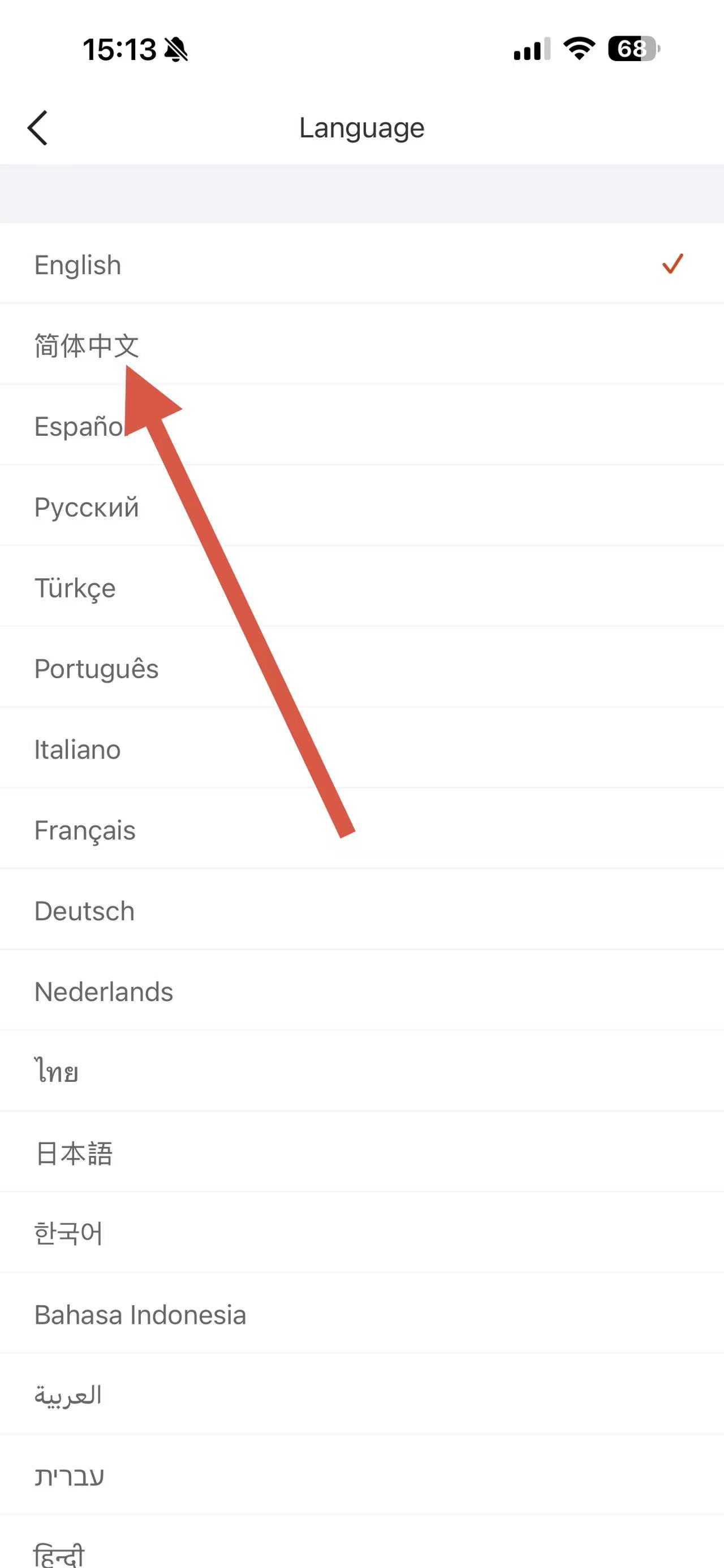
Task: Tap the cellular signal bars icon
Action: (532, 49)
